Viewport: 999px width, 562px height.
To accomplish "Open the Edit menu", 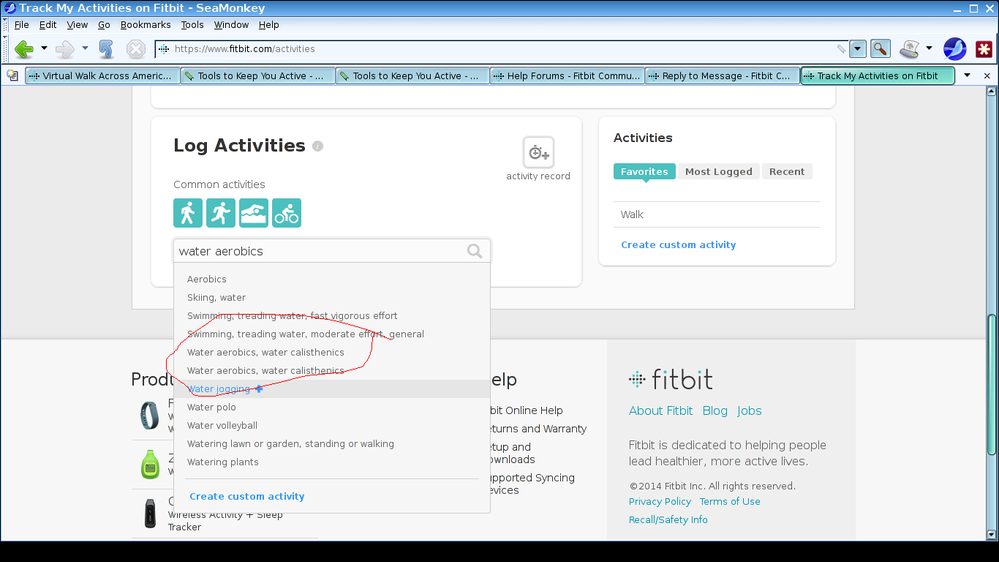I will [48, 25].
